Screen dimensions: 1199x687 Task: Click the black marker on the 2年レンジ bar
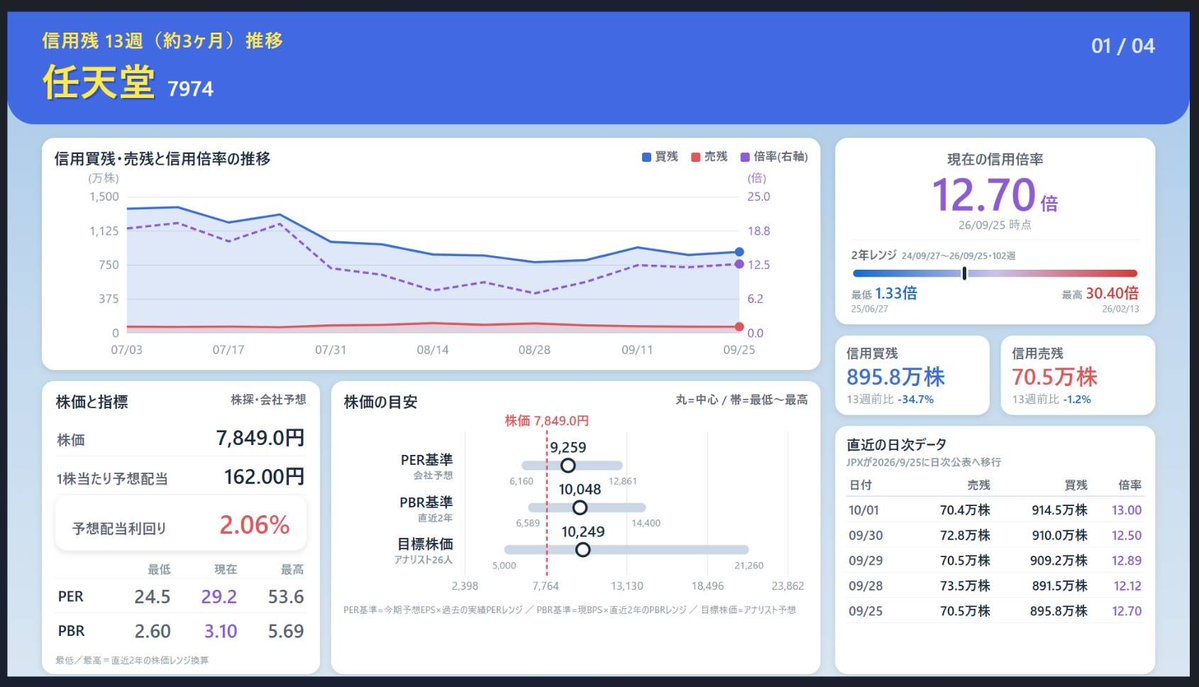964,273
